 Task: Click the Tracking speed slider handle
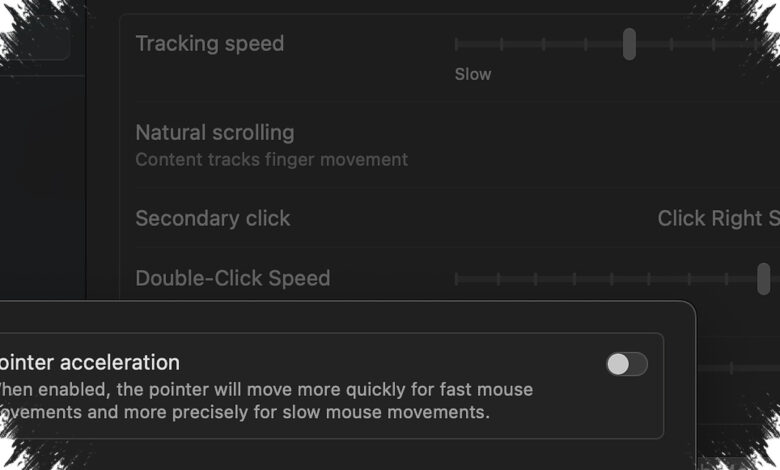tap(629, 44)
